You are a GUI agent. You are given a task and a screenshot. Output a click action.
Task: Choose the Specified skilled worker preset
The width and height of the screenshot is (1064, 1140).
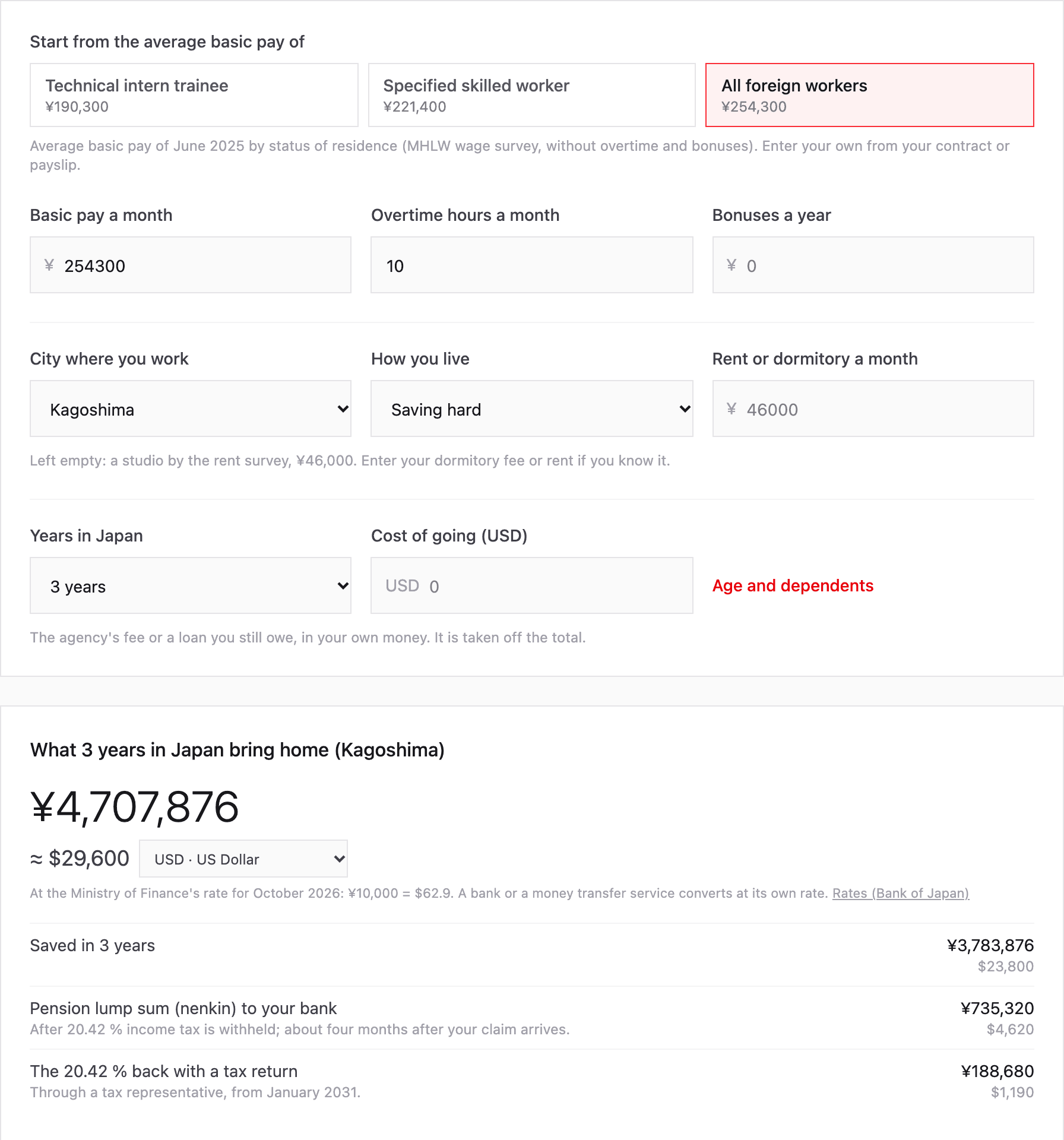coord(532,95)
